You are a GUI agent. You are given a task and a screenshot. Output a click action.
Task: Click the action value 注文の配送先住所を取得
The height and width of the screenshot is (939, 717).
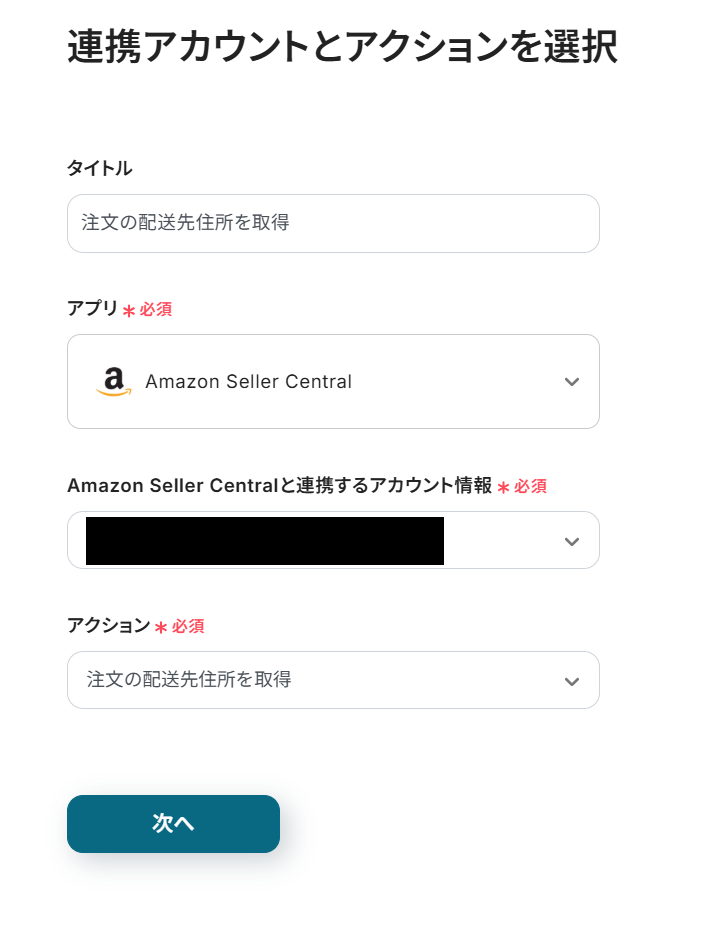coord(189,680)
